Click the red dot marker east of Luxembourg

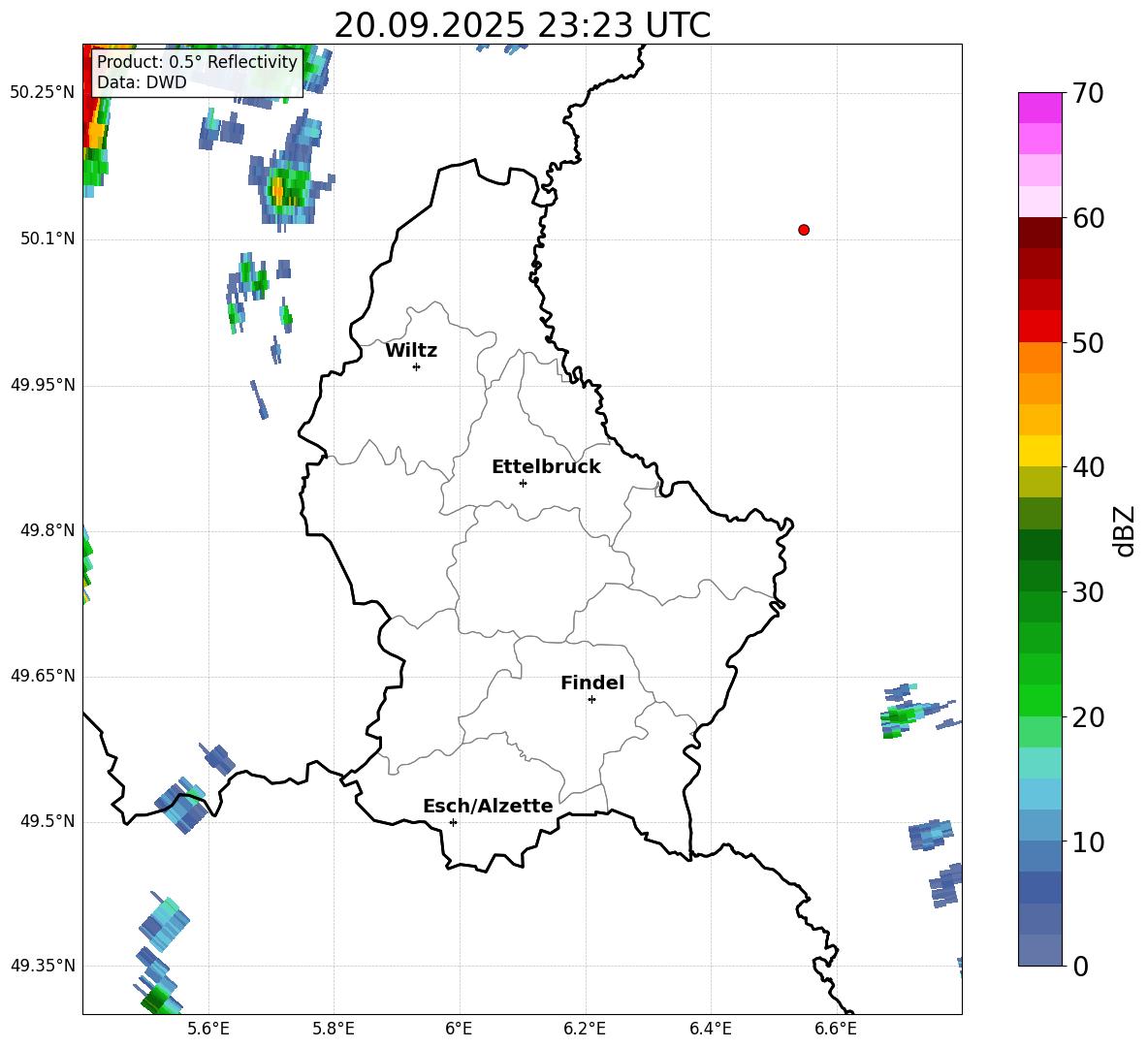click(804, 230)
